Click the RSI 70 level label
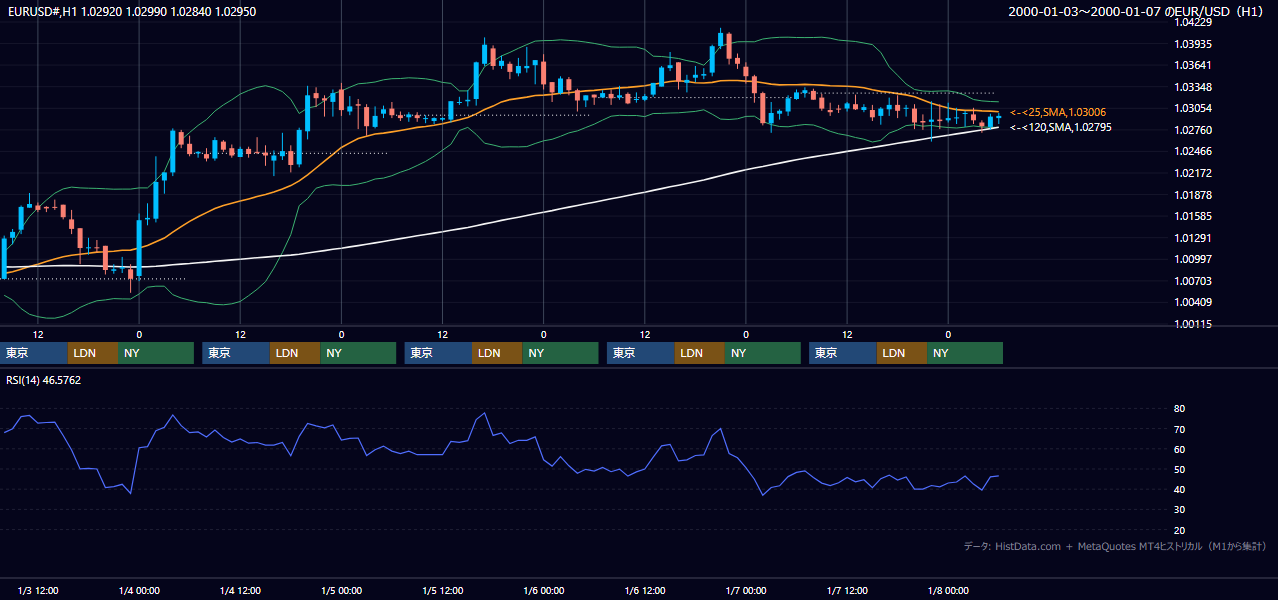This screenshot has height=600, width=1278. click(x=1179, y=429)
